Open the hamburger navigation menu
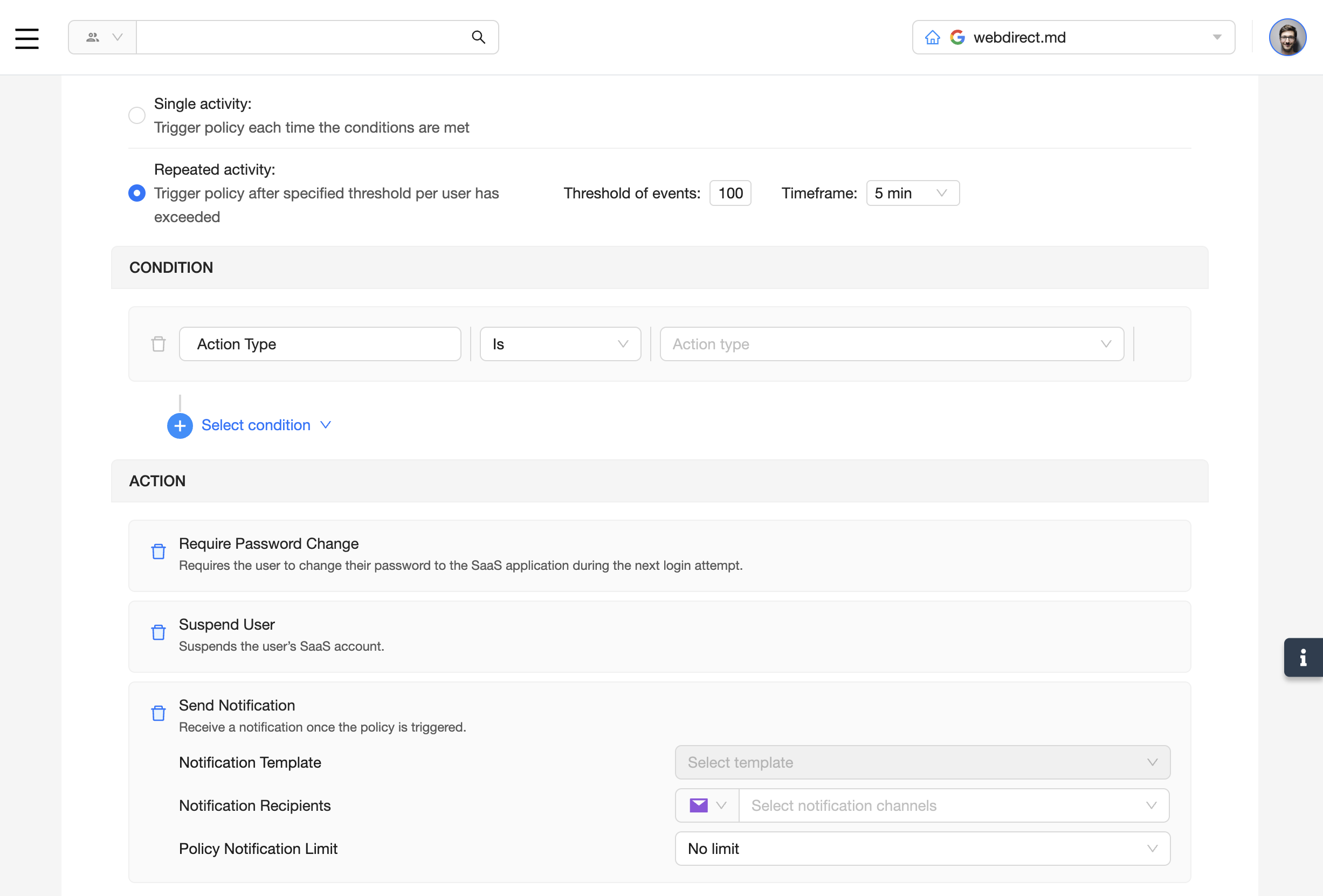Image resolution: width=1323 pixels, height=896 pixels. (27, 38)
